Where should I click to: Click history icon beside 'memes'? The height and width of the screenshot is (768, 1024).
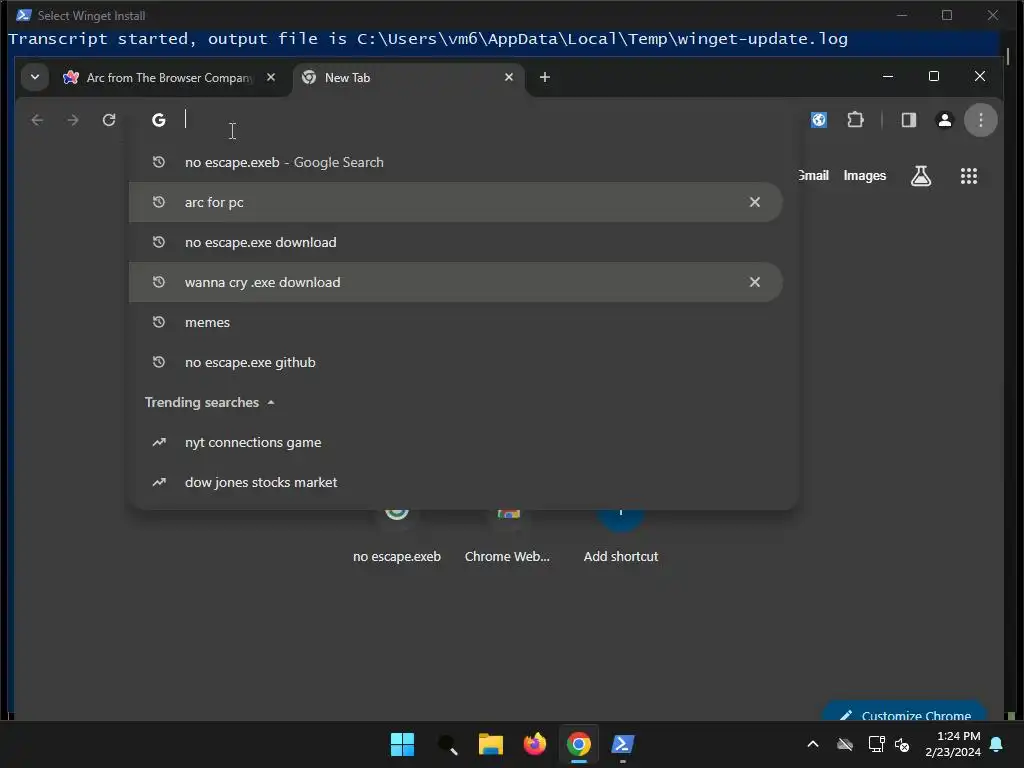coord(159,322)
